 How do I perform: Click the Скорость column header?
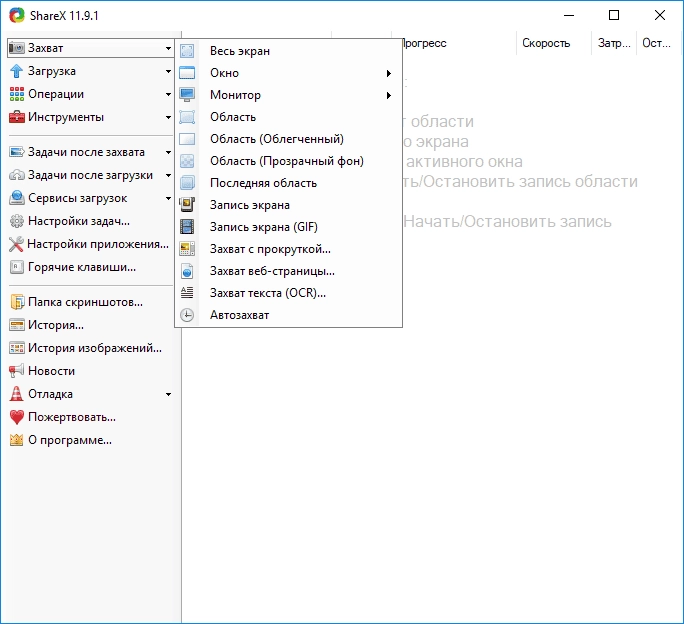point(554,43)
